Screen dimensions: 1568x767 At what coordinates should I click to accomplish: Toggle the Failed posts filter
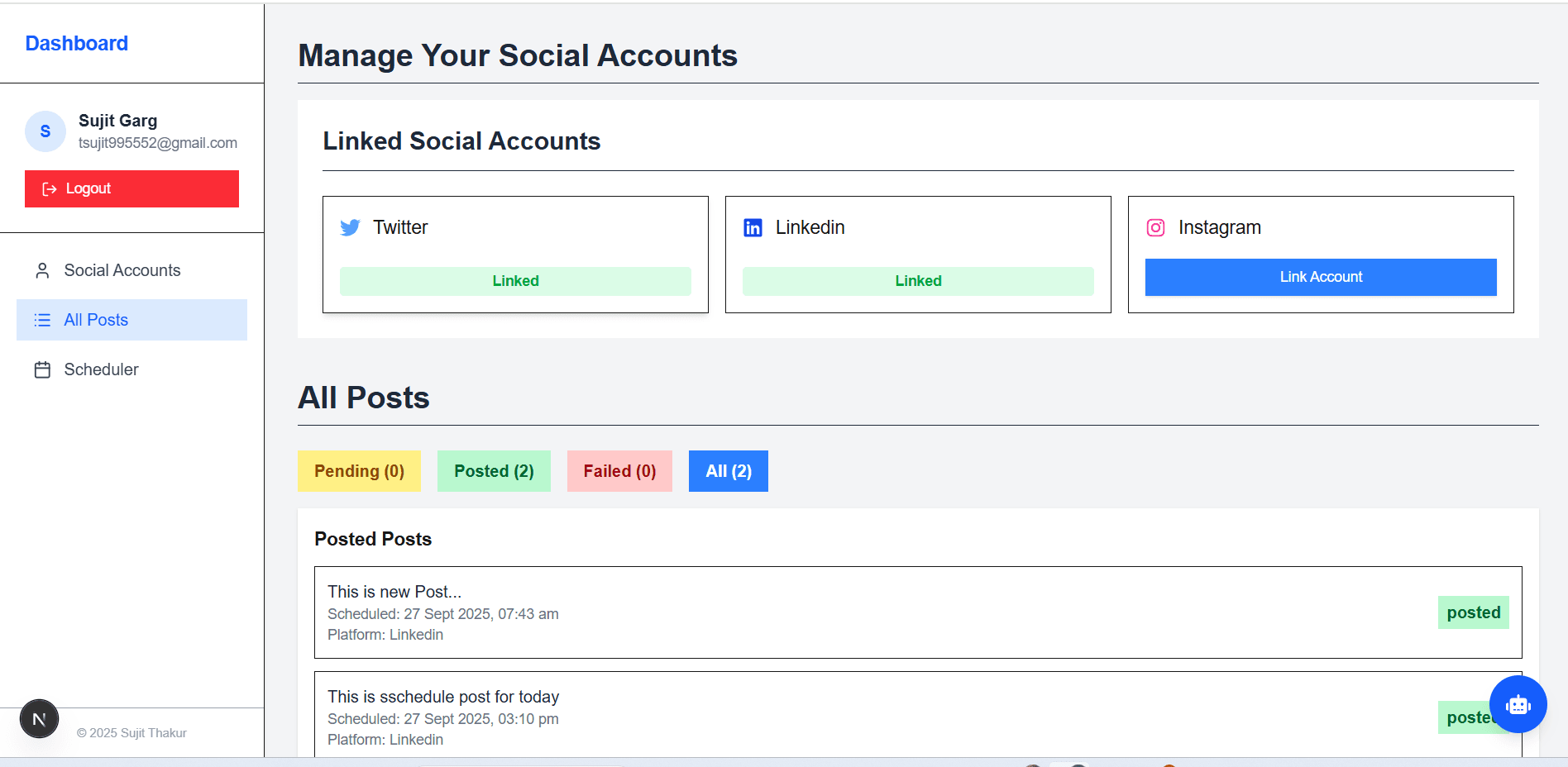[x=619, y=471]
